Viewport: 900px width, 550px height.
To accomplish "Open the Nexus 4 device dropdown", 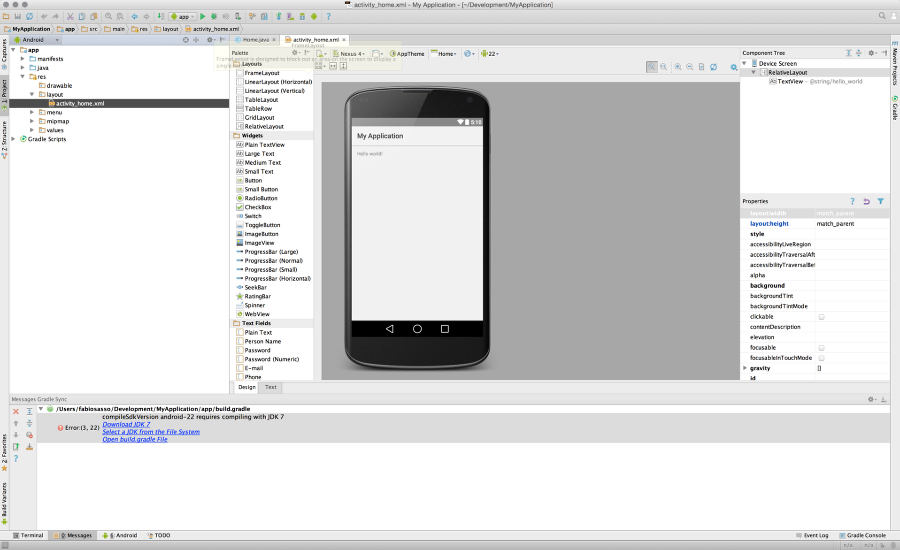I will [x=350, y=54].
